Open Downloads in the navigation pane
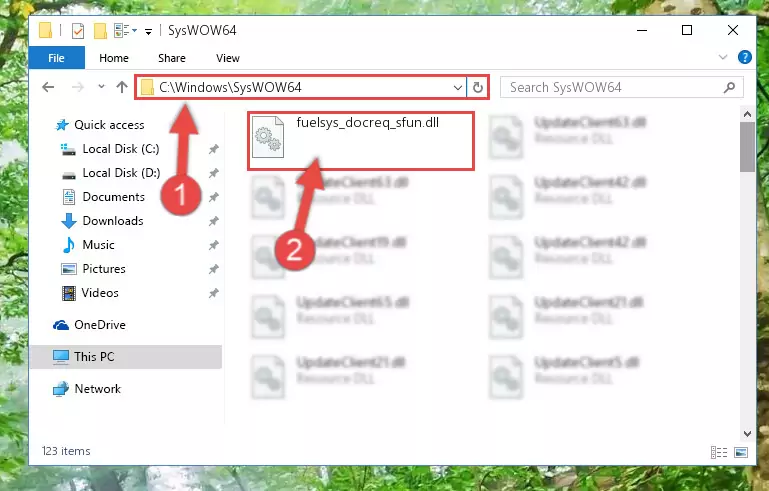The height and width of the screenshot is (491, 769). pos(113,221)
